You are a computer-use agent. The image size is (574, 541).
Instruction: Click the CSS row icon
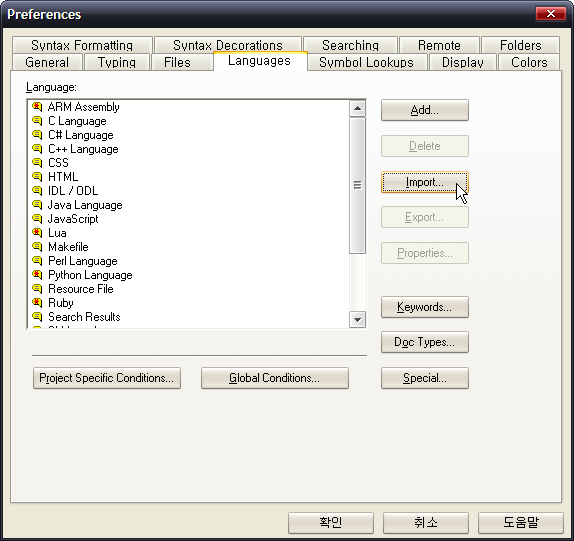[x=37, y=163]
